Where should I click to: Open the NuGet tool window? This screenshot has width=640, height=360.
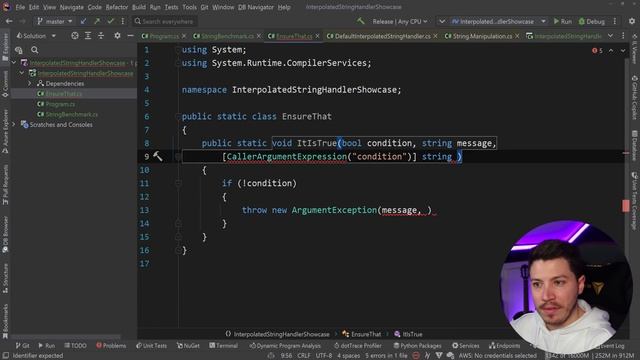click(x=188, y=346)
